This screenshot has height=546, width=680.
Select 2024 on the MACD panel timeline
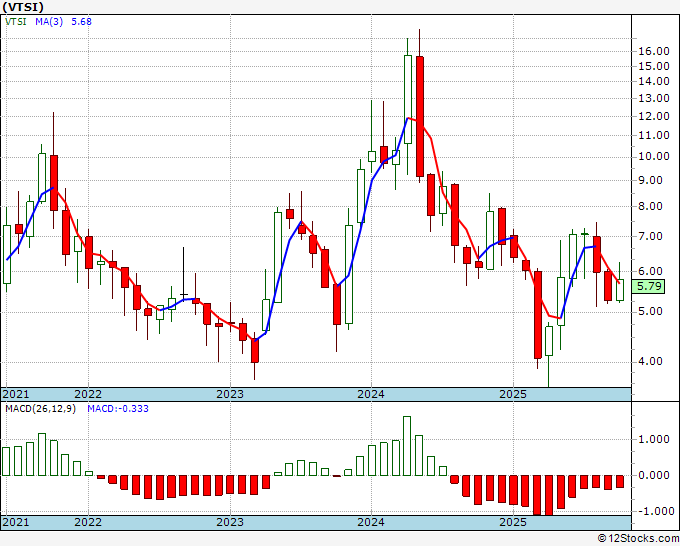(x=371, y=522)
